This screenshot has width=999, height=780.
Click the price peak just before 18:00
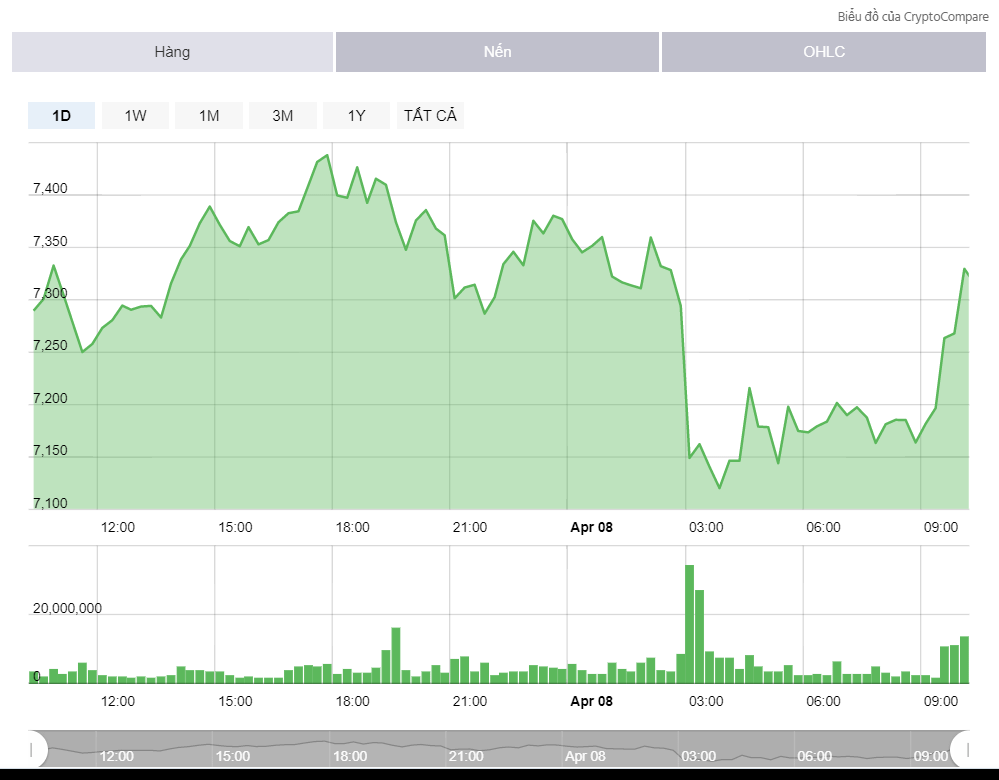[x=327, y=155]
